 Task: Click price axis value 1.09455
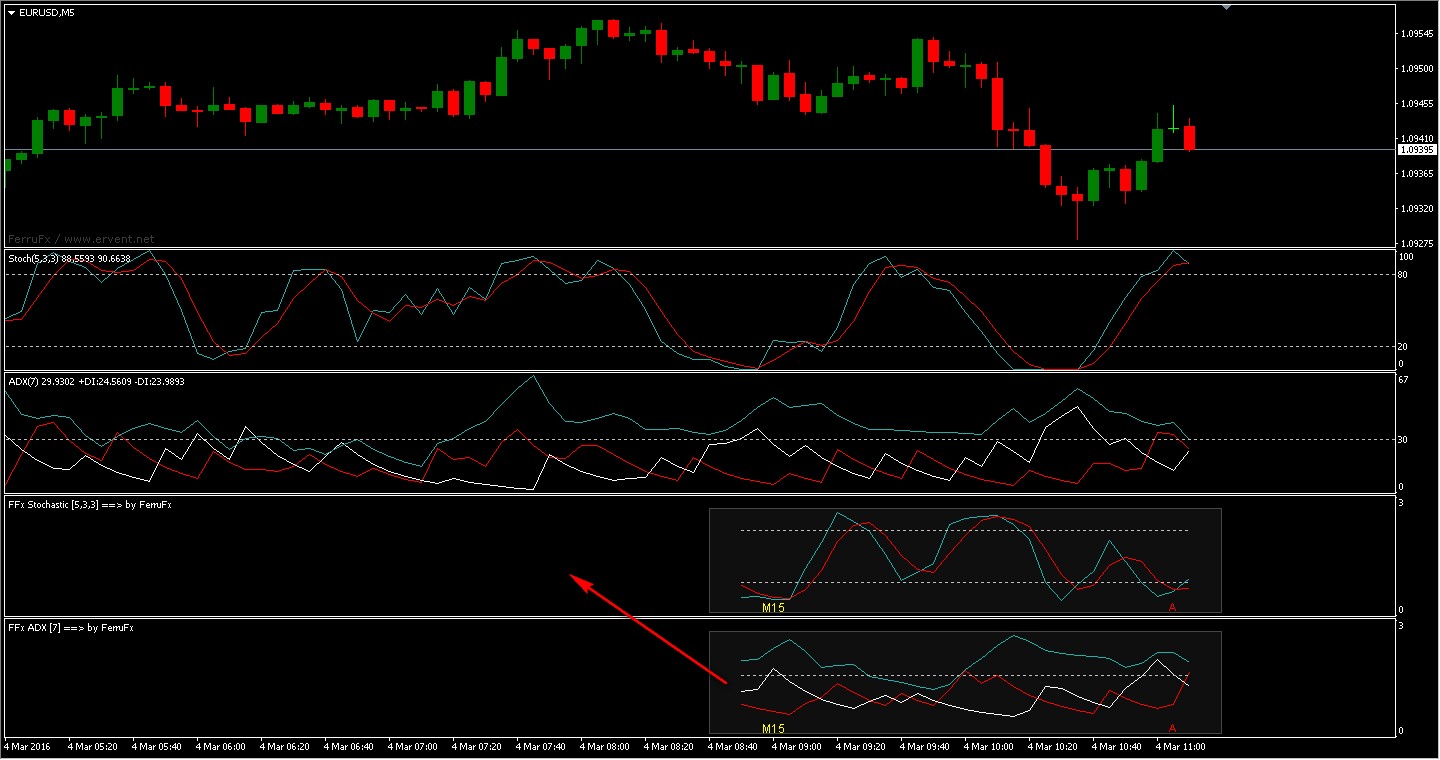[x=1419, y=104]
